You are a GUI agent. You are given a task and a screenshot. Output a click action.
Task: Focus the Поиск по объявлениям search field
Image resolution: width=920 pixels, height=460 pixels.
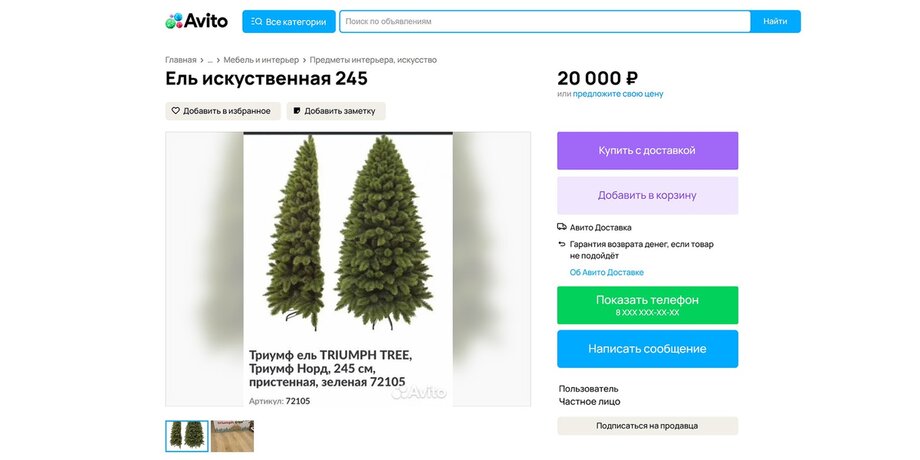[x=545, y=22]
